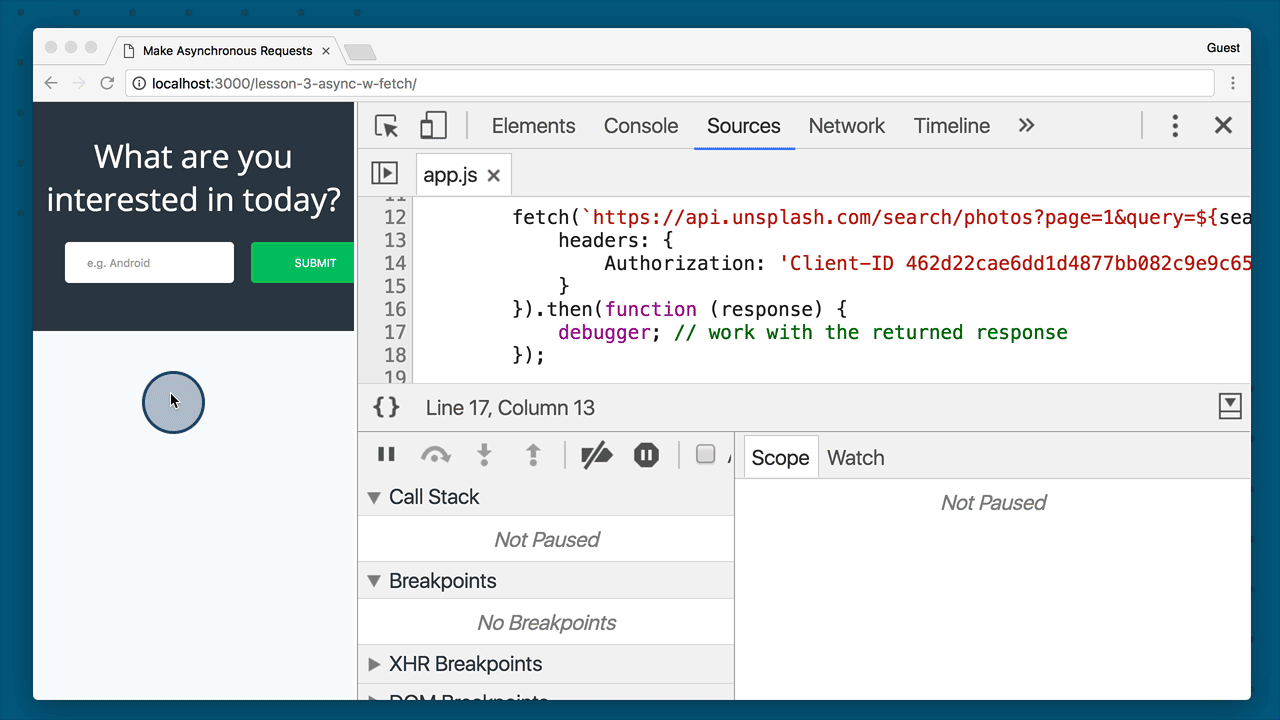Open the Watch tab
The height and width of the screenshot is (720, 1280).
click(x=855, y=457)
